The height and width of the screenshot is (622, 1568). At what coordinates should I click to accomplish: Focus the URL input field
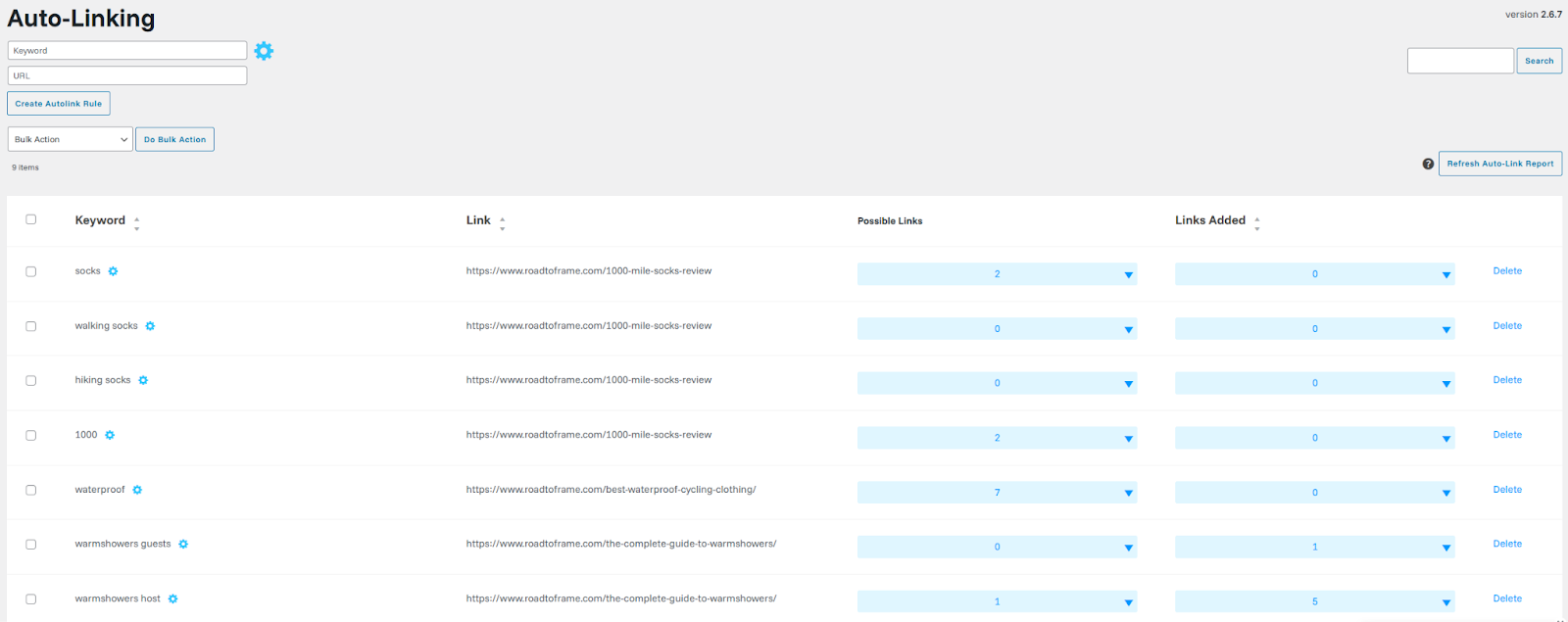pyautogui.click(x=127, y=75)
